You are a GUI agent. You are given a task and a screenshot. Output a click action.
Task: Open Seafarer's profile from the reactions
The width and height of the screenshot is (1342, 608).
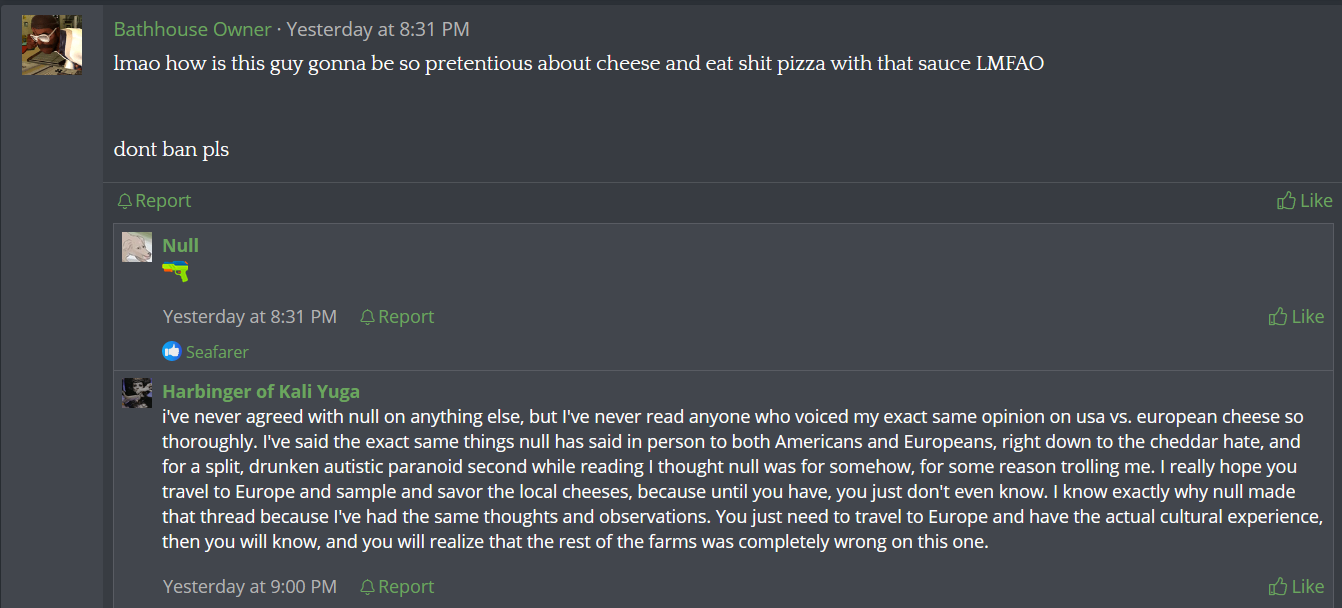[x=217, y=352]
